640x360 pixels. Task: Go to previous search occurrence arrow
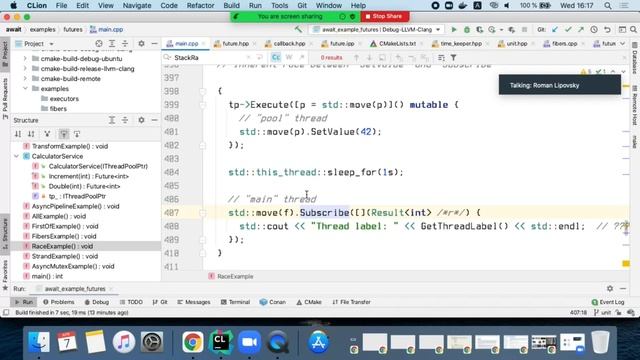coord(356,58)
